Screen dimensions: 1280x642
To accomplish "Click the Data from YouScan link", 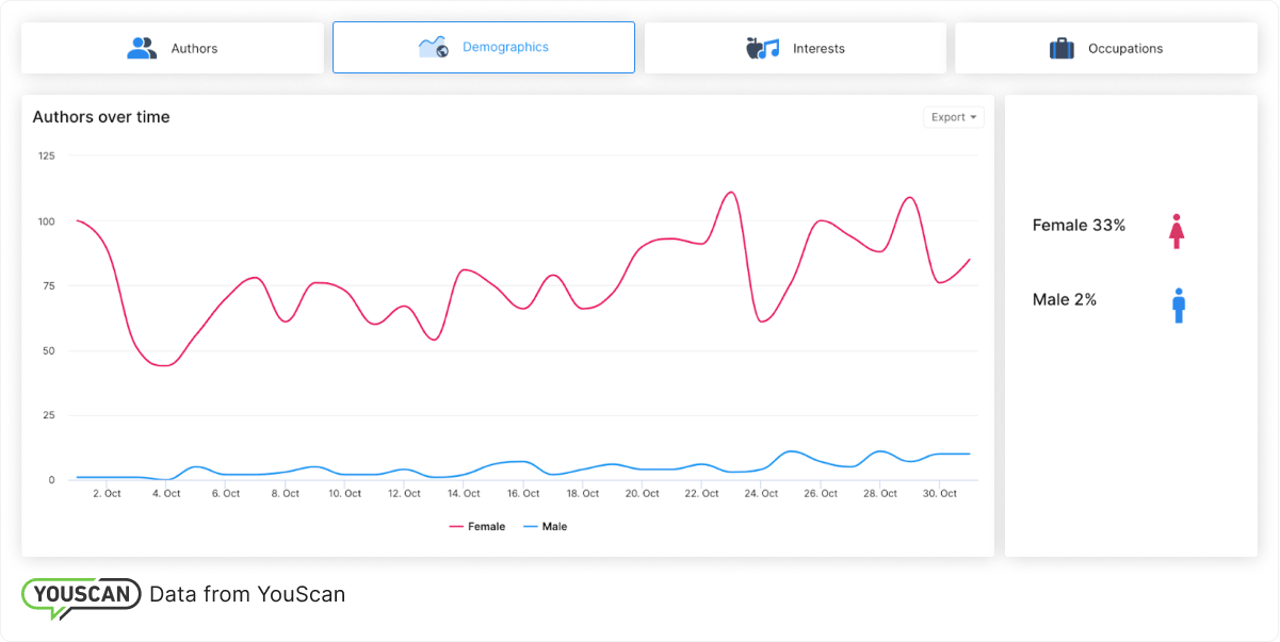I will 247,594.
